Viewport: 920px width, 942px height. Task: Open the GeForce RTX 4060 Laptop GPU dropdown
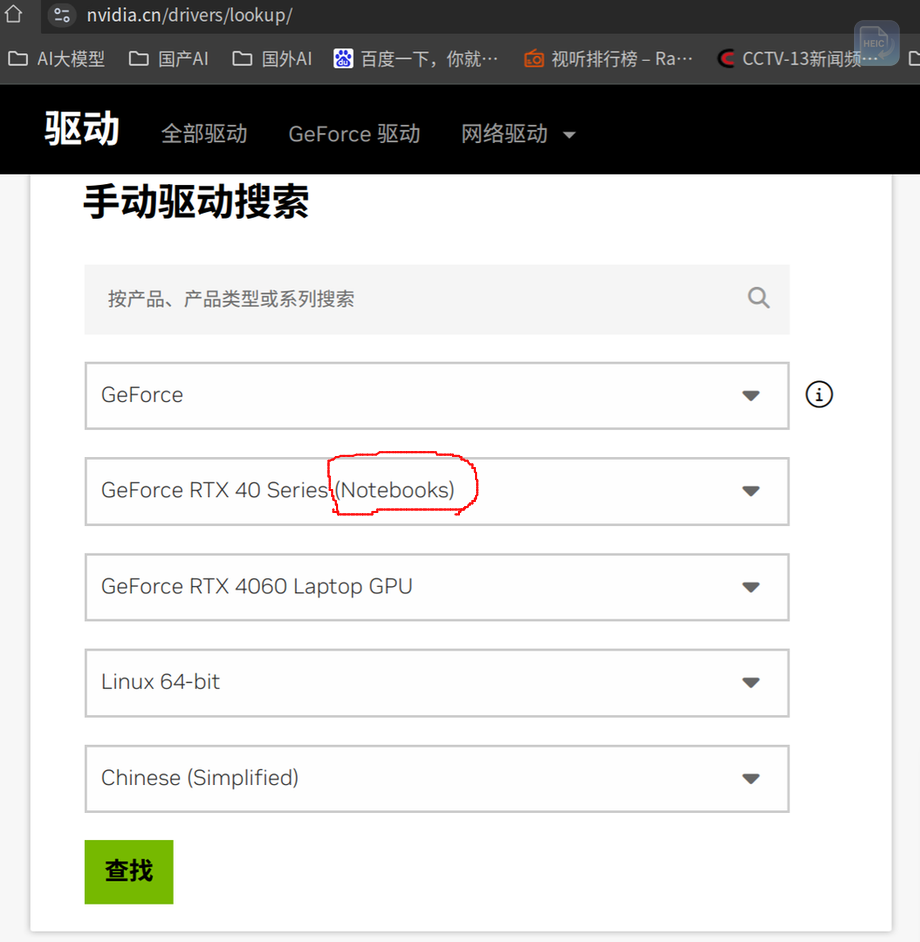(x=437, y=587)
